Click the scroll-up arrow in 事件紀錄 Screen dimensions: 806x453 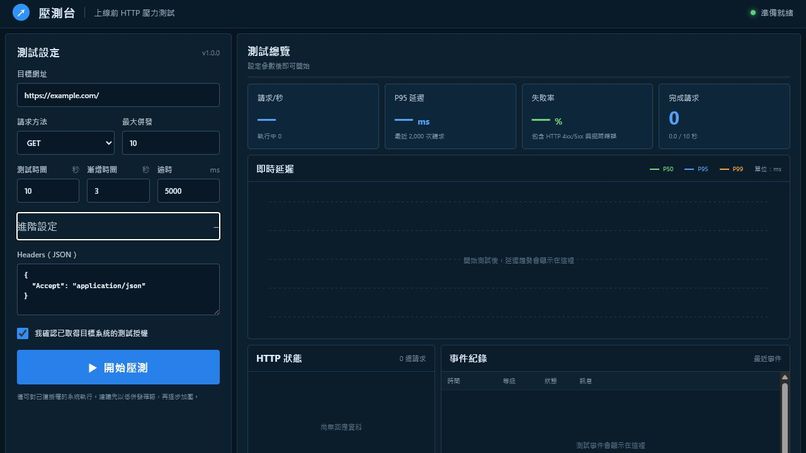(x=785, y=377)
